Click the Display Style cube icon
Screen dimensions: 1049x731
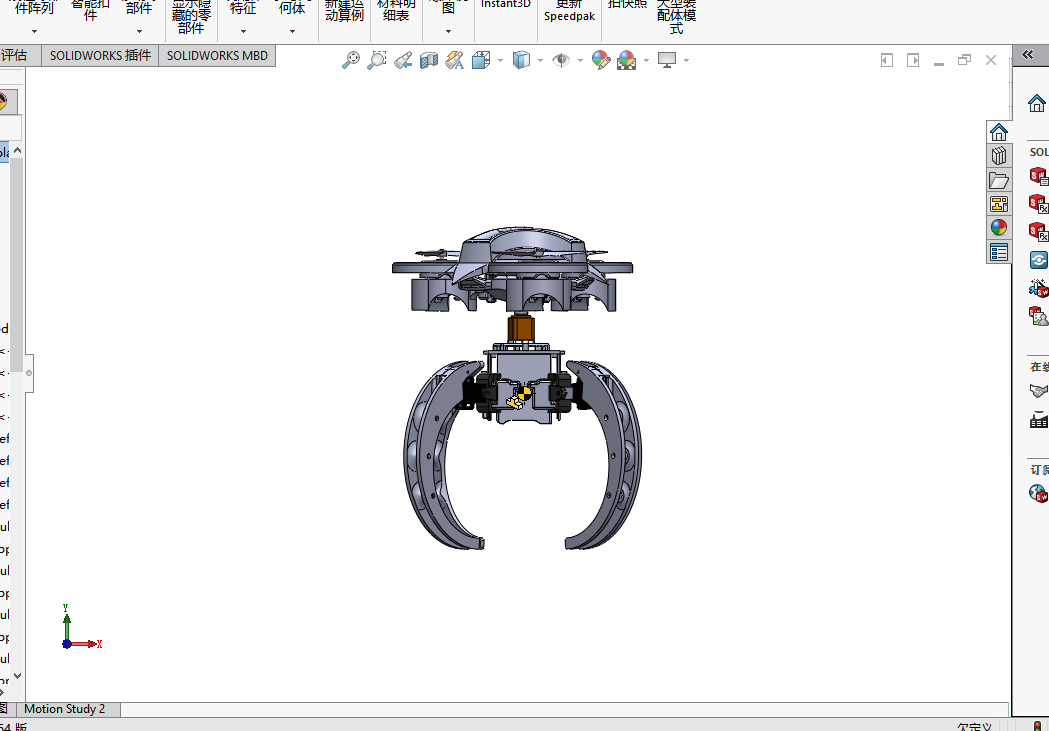521,60
